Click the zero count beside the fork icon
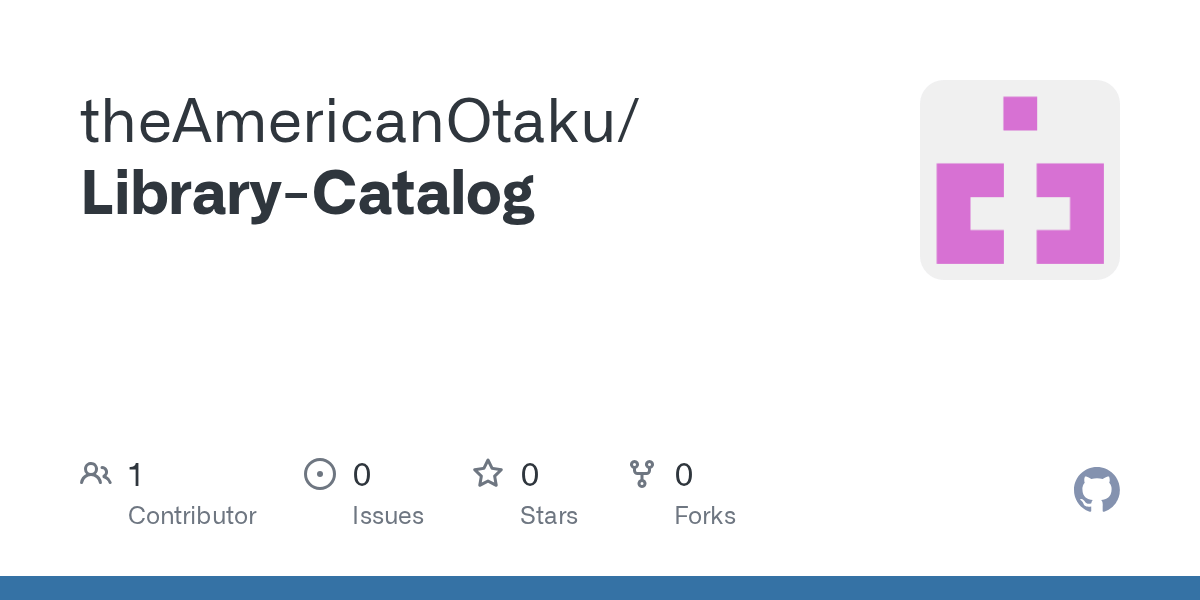The image size is (1200, 600). pos(684,474)
